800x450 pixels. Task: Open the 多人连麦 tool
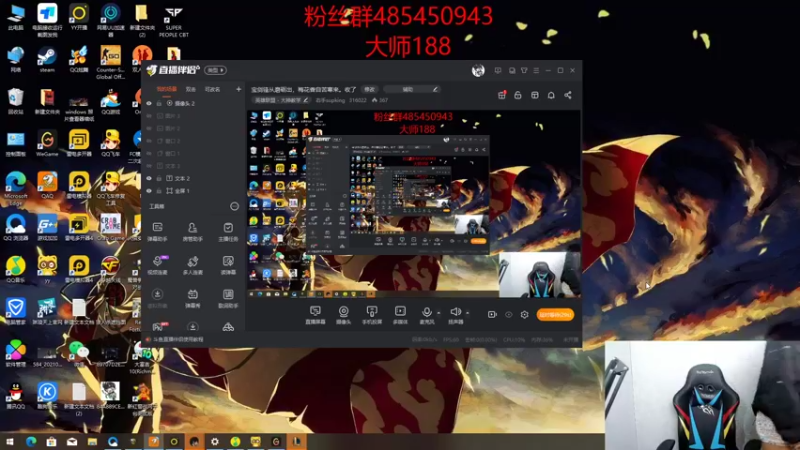(x=192, y=265)
